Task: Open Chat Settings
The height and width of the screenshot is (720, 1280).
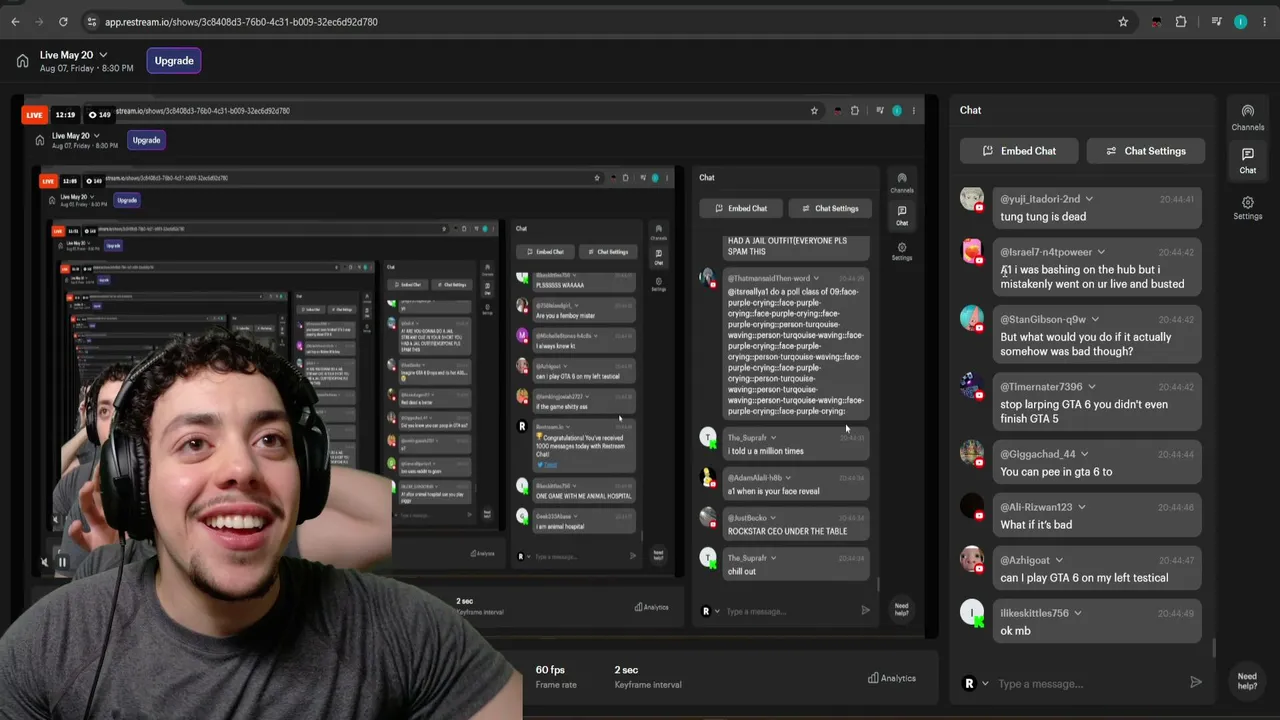Action: tap(1146, 151)
